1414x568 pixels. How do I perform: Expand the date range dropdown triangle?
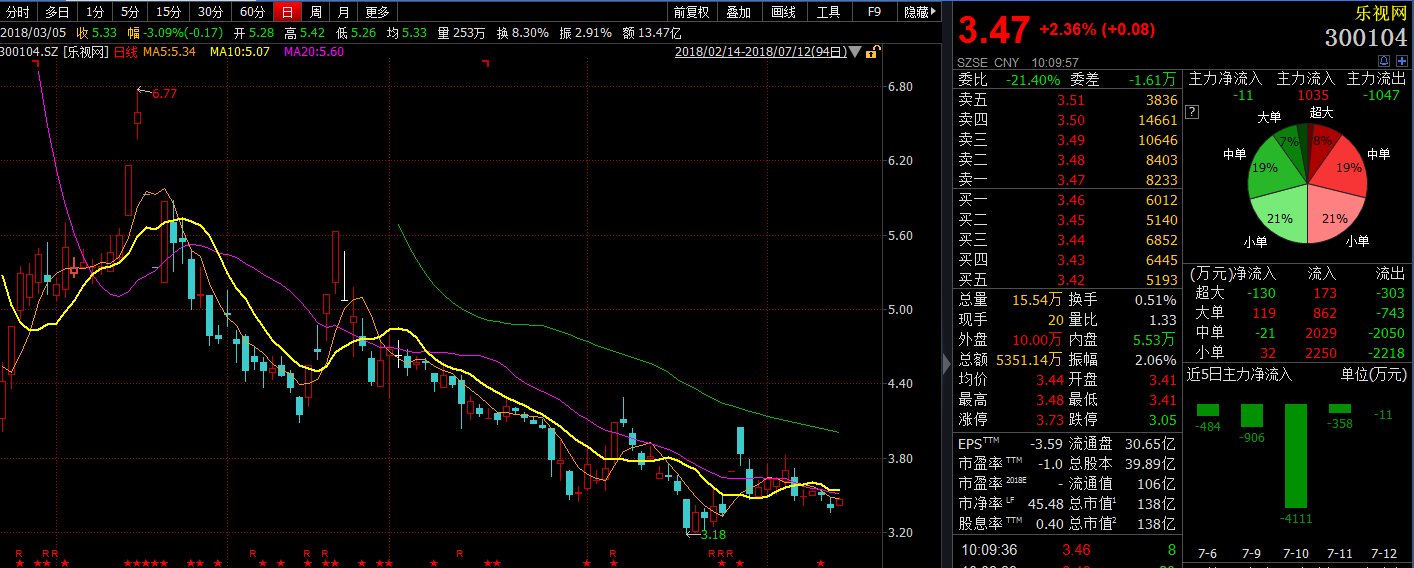click(x=855, y=52)
